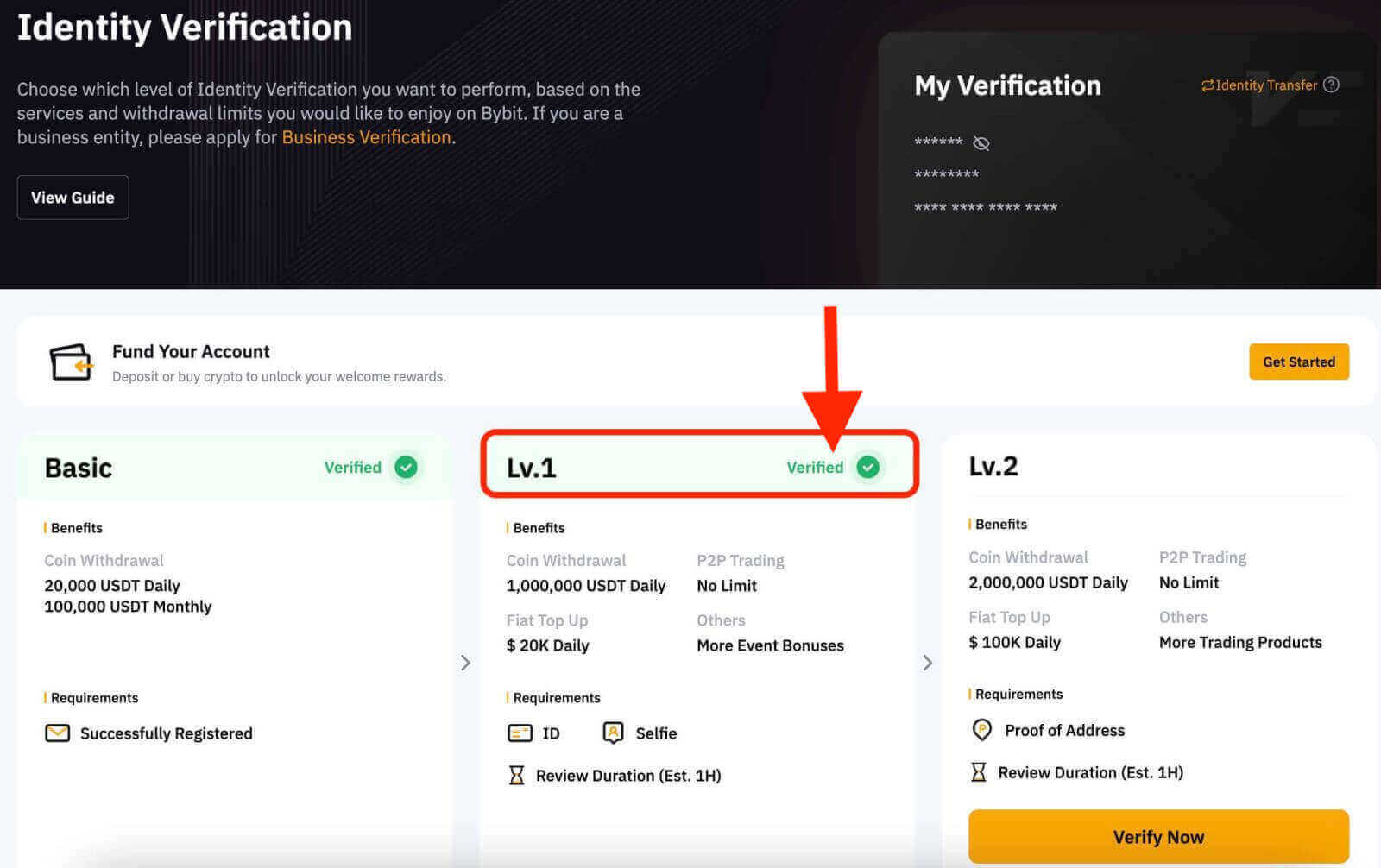Image resolution: width=1381 pixels, height=868 pixels.
Task: Click the ID card icon under Lv.1 Requirements
Action: point(519,733)
